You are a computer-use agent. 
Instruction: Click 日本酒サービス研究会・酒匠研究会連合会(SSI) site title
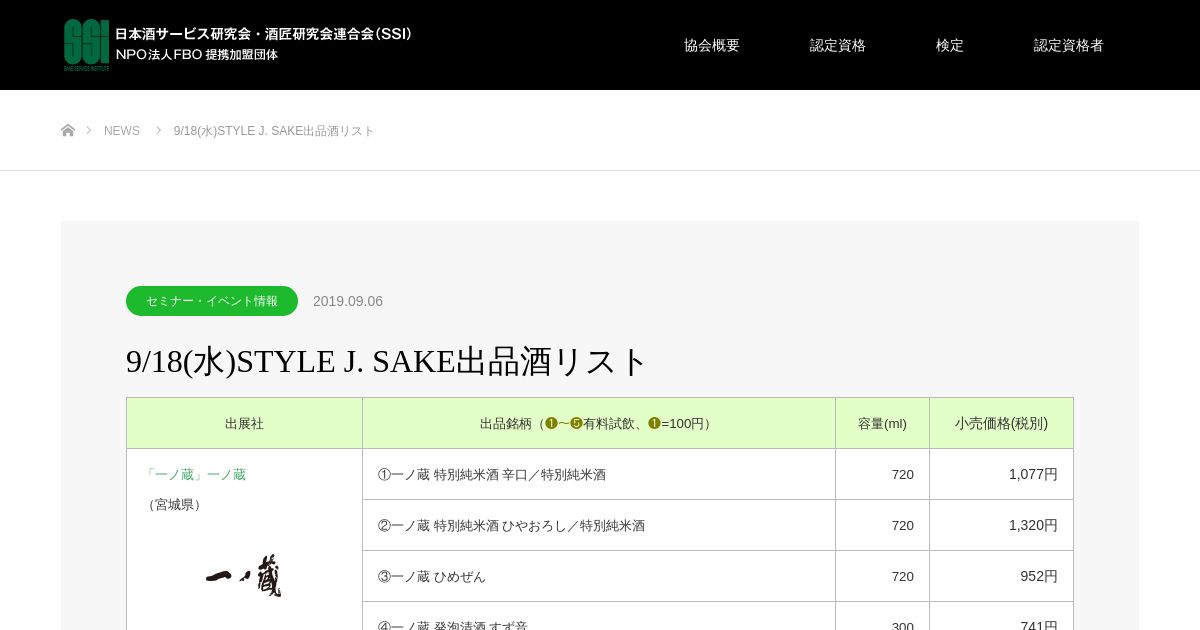pos(264,33)
